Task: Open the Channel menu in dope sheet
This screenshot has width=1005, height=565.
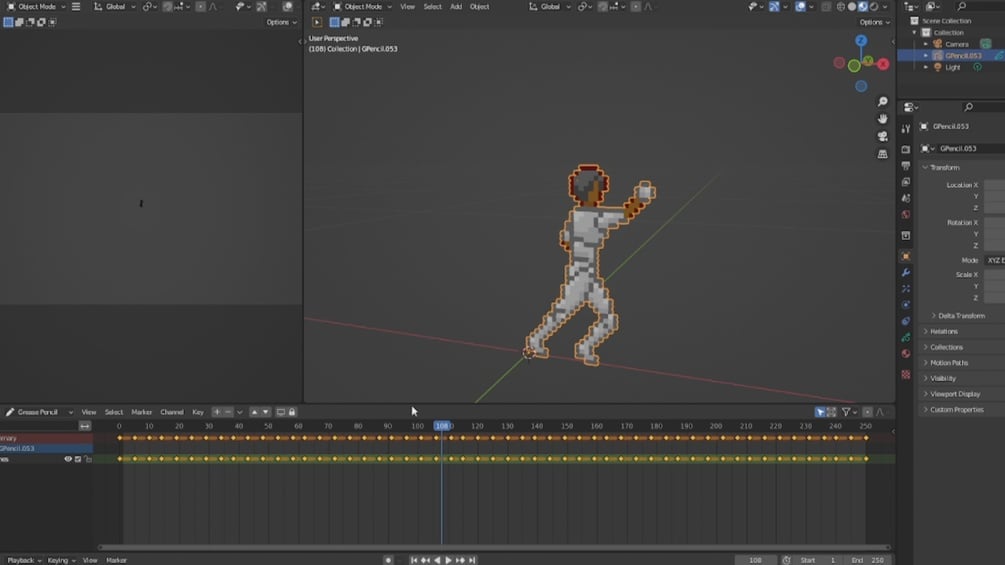Action: click(172, 412)
